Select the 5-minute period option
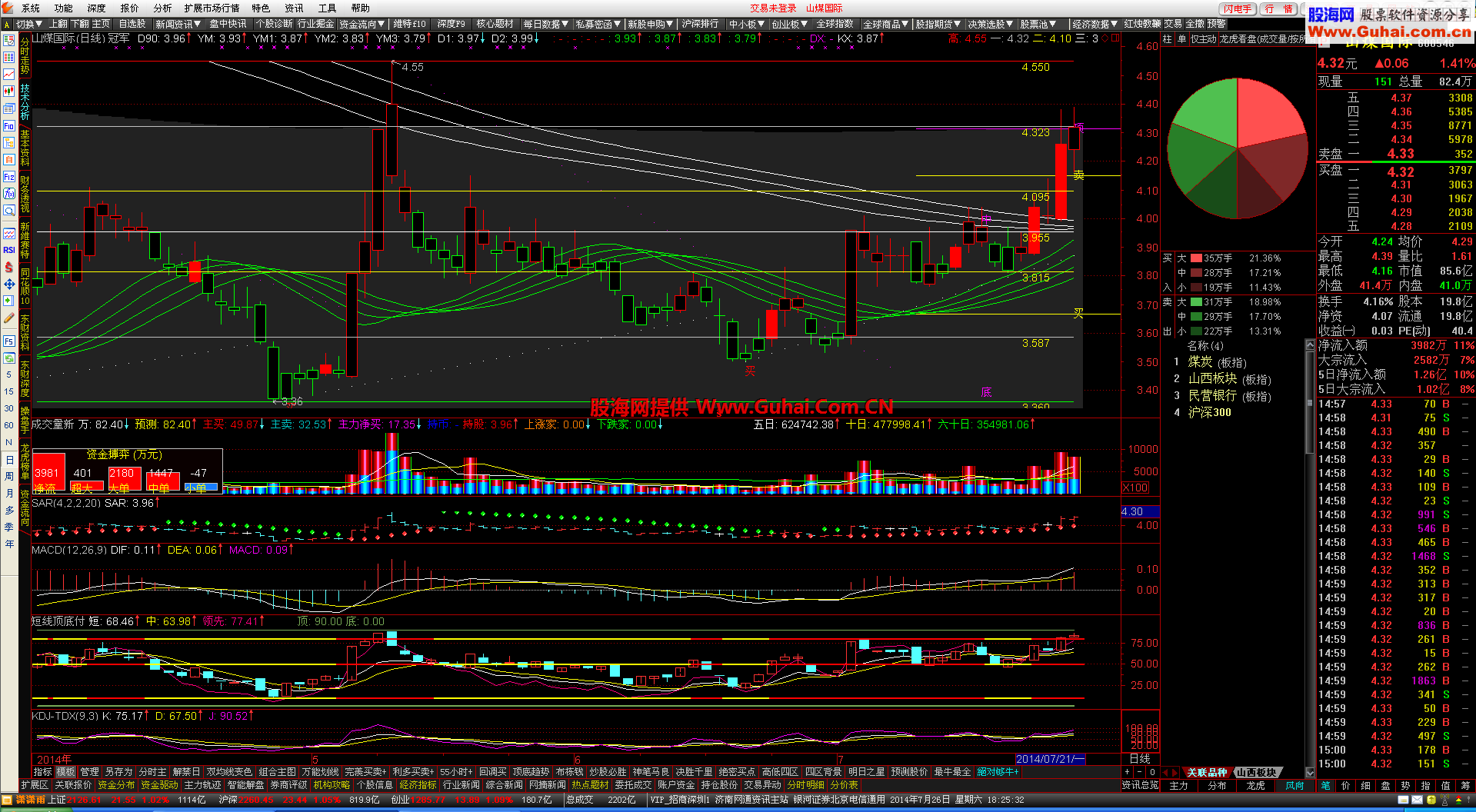This screenshot has width=1476, height=812. 8,375
